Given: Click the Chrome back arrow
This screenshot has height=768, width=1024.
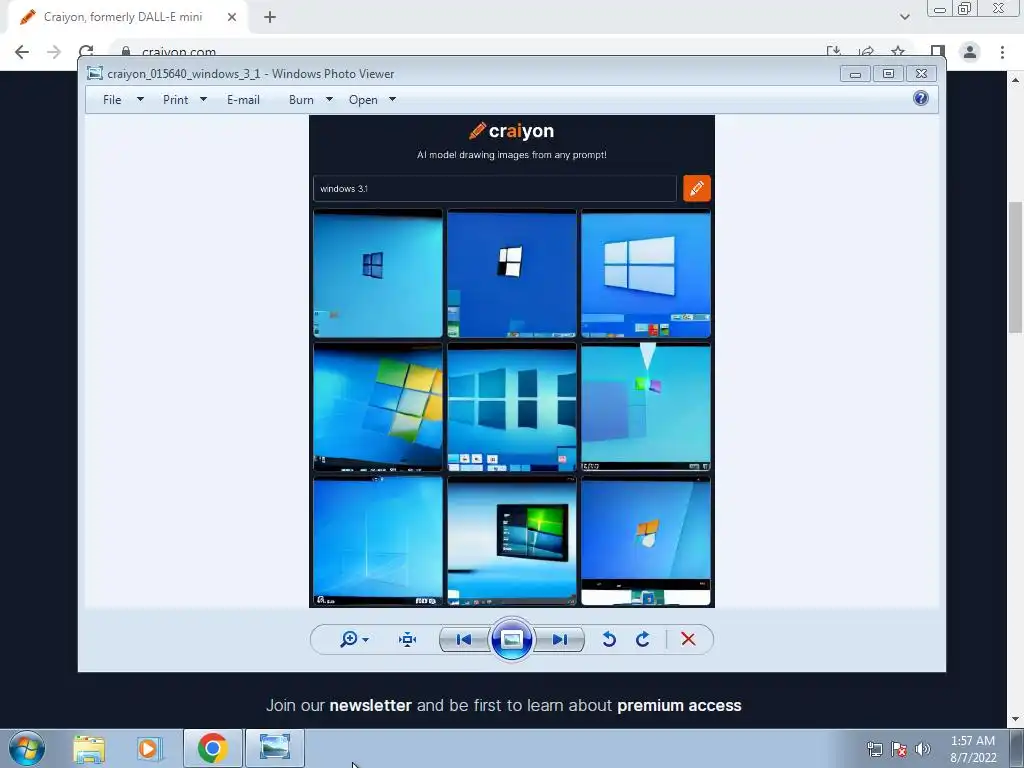Looking at the screenshot, I should click(x=22, y=52).
